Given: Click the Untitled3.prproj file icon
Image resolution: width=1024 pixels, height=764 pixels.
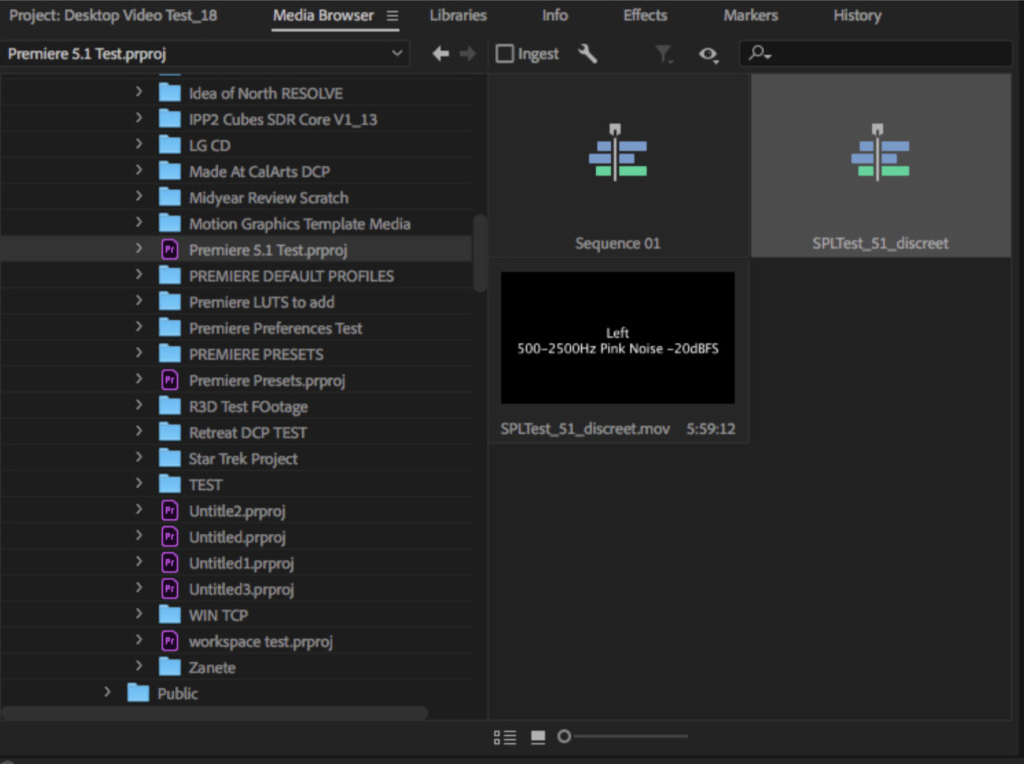Looking at the screenshot, I should [170, 589].
